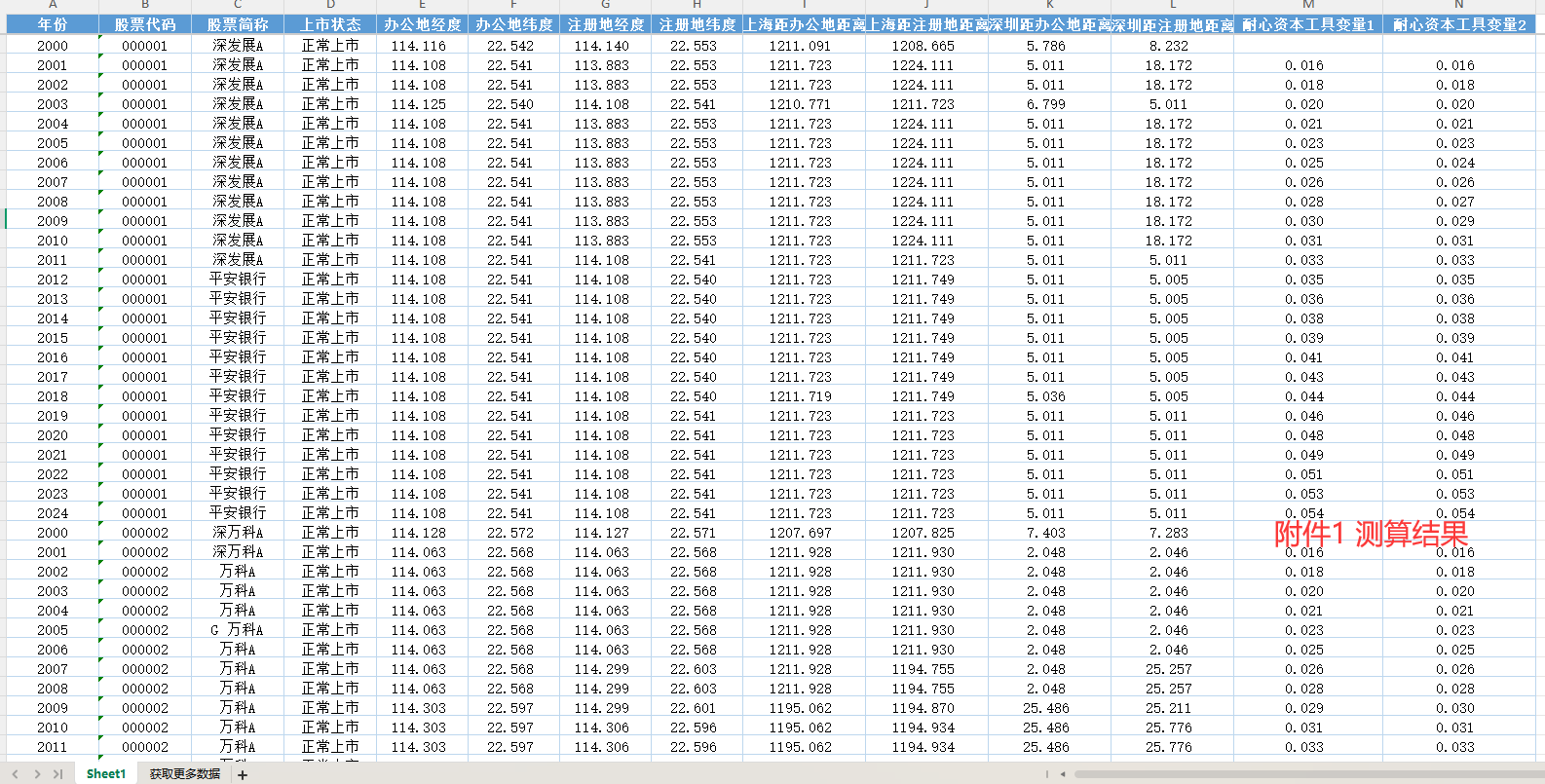Select the cell containing 1211.091
The image size is (1545, 784).
point(804,46)
